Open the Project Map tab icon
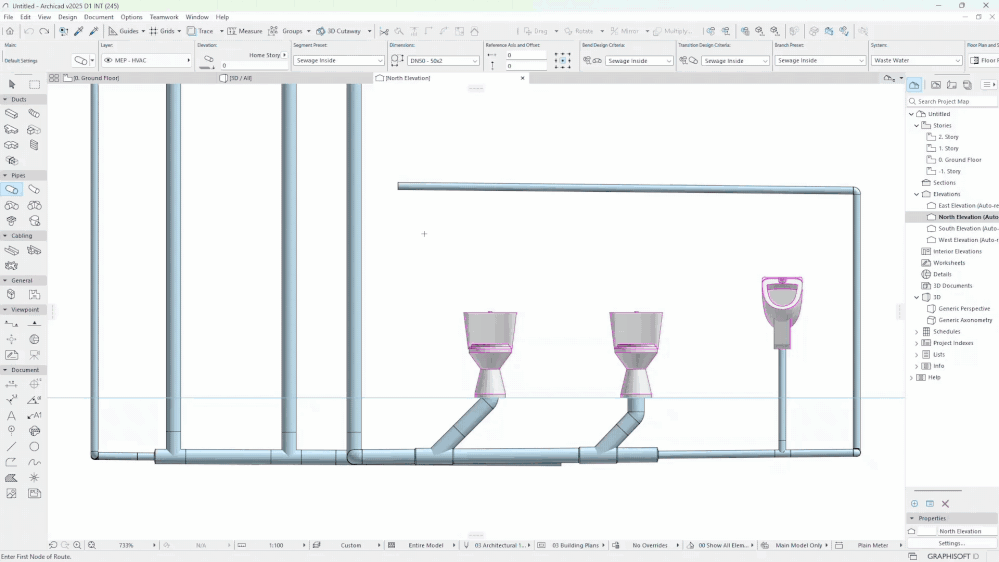 pyautogui.click(x=914, y=85)
